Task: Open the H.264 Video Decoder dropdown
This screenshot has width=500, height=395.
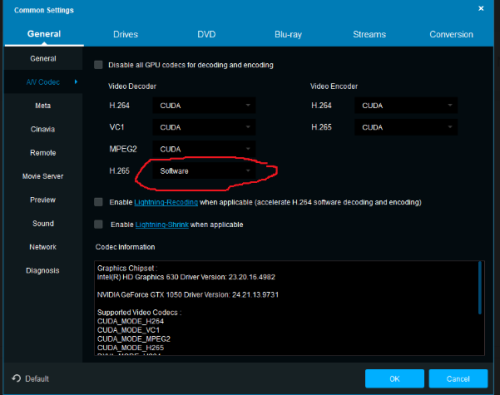Action: (x=204, y=105)
